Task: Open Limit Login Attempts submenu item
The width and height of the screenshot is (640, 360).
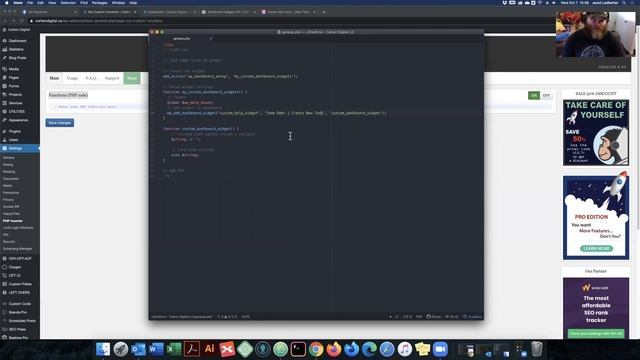Action: pos(18,228)
